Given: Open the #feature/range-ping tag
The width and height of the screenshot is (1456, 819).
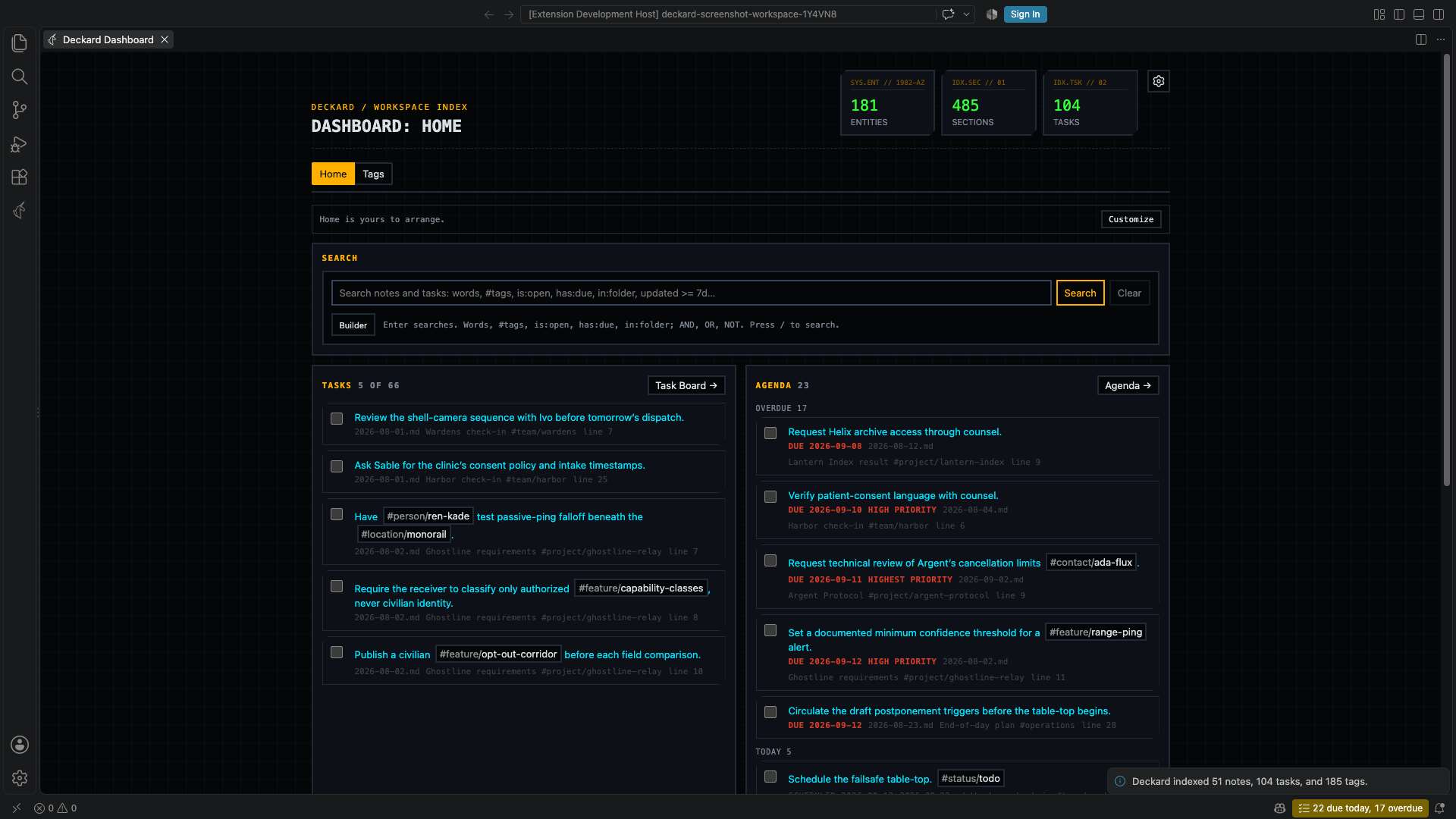Looking at the screenshot, I should coord(1095,632).
